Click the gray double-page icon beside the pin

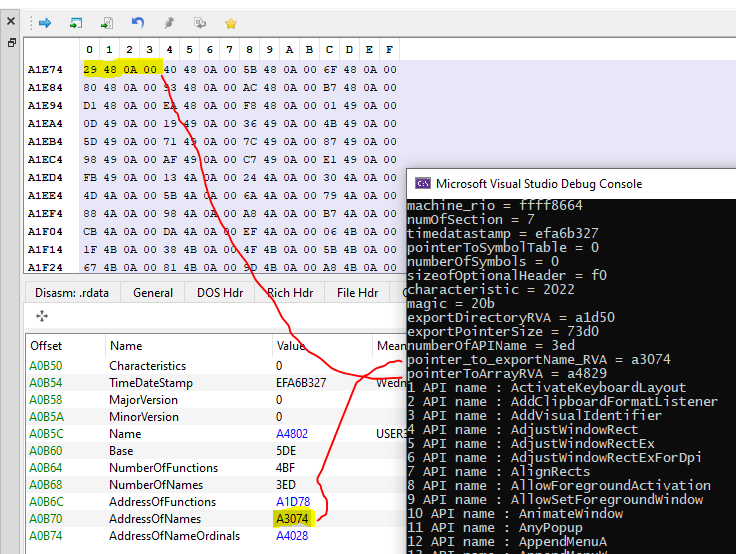click(200, 22)
